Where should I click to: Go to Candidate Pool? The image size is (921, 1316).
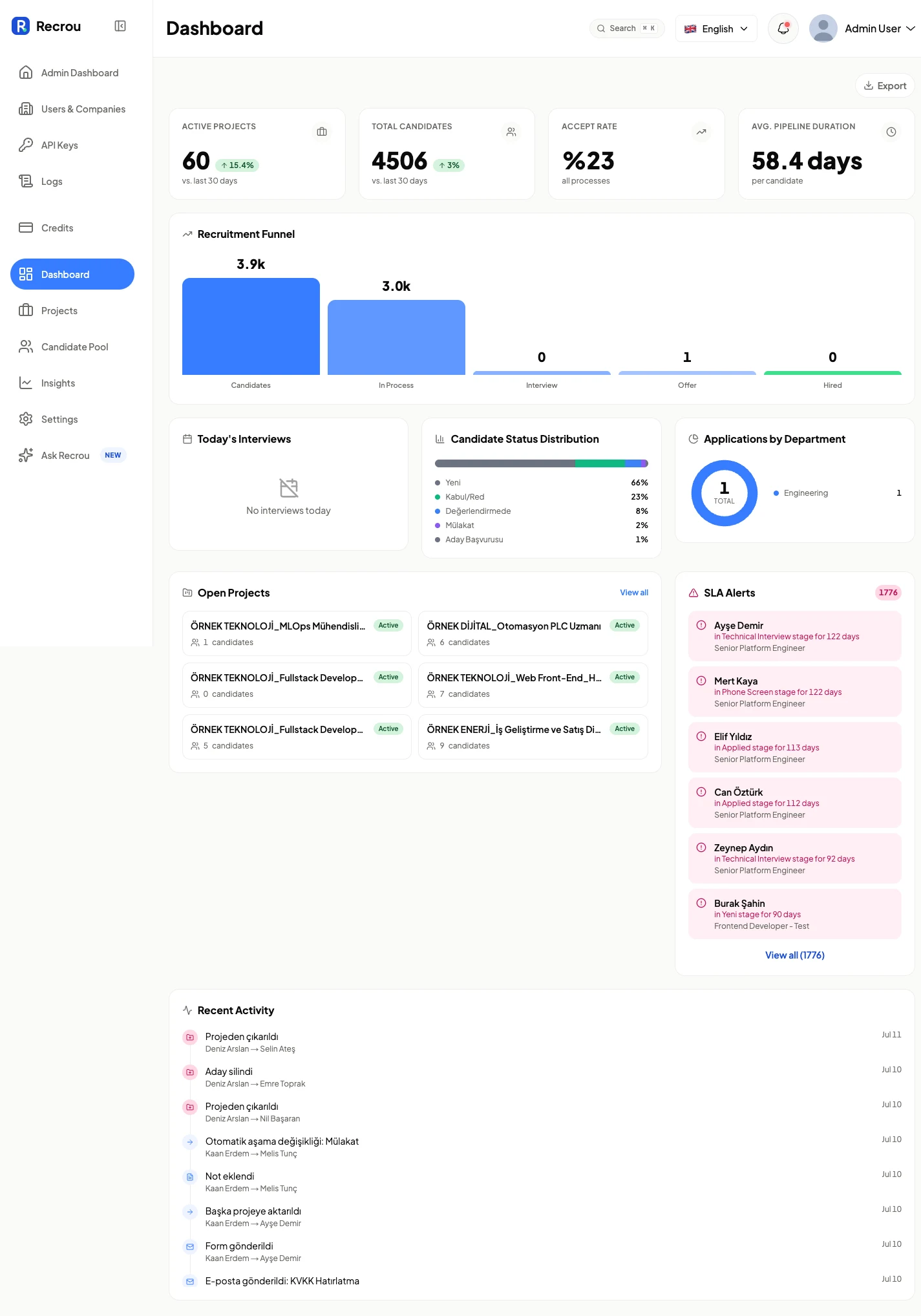[x=72, y=346]
